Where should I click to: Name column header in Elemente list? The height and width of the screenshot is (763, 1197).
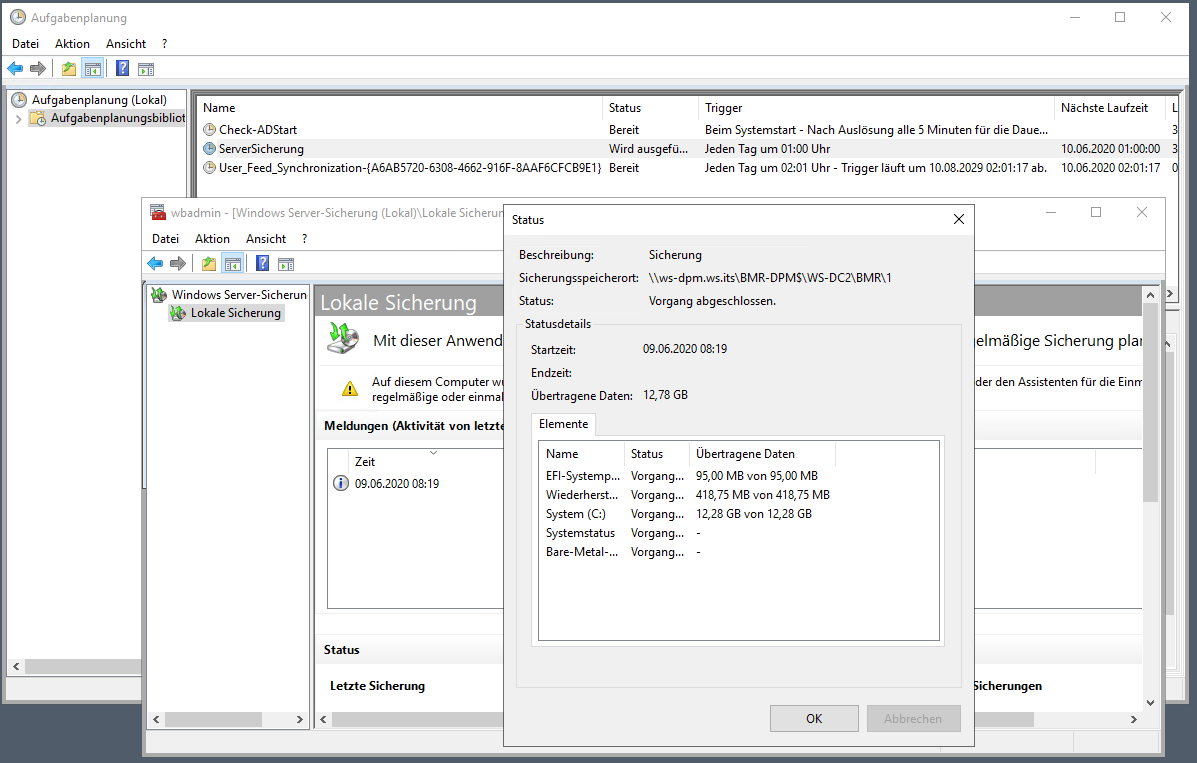pyautogui.click(x=582, y=454)
